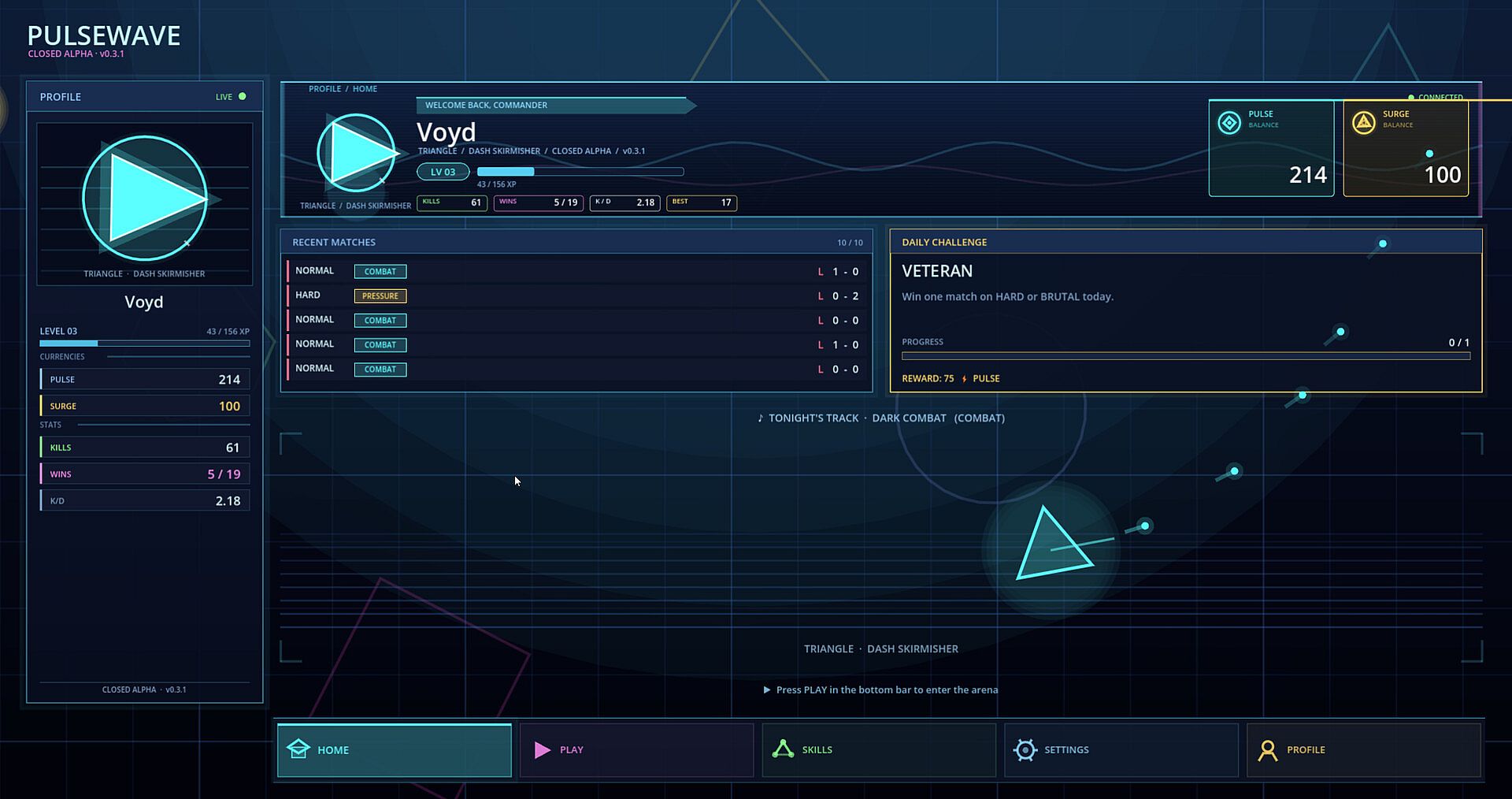Image resolution: width=1512 pixels, height=799 pixels.
Task: Click the arrow before Press PLAY hint
Action: (767, 689)
